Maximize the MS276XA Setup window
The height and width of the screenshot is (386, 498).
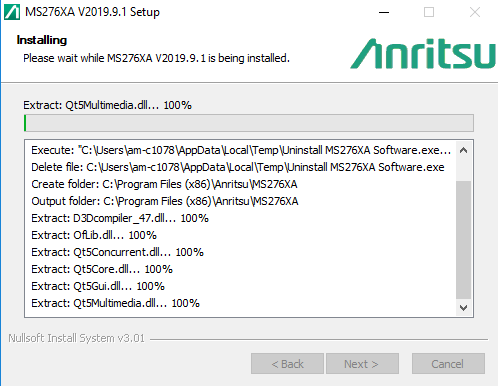pyautogui.click(x=429, y=12)
